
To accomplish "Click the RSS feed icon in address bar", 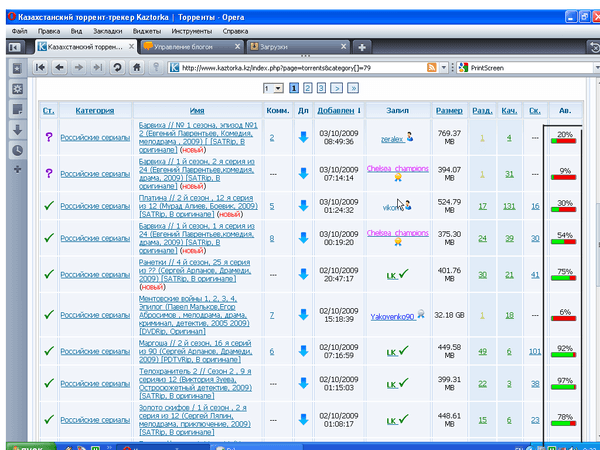I will pos(432,68).
